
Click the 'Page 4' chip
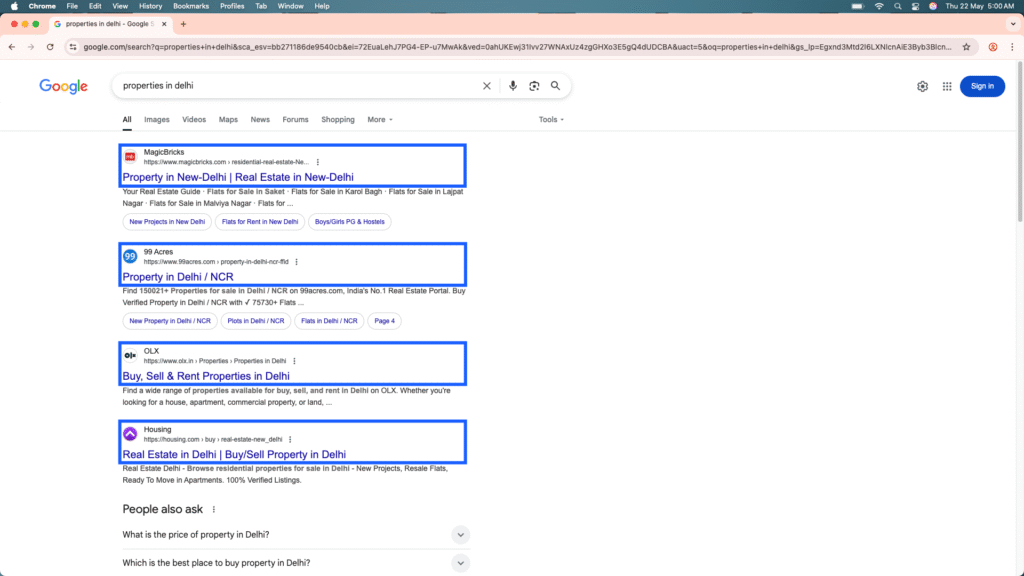[x=385, y=321]
